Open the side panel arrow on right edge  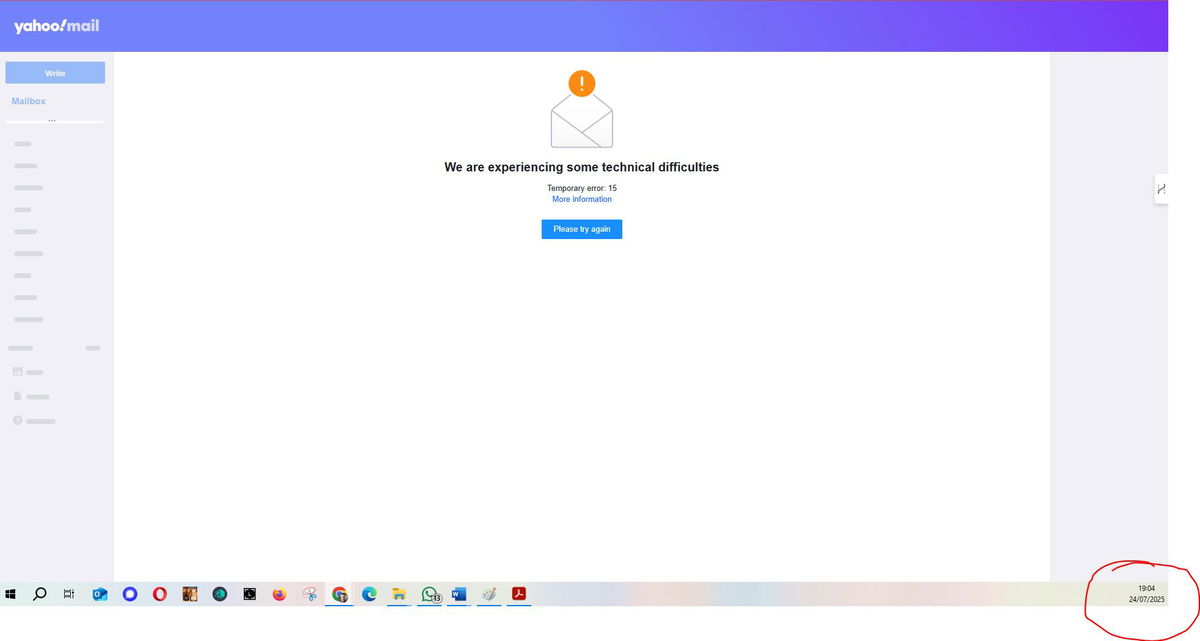pyautogui.click(x=1160, y=188)
